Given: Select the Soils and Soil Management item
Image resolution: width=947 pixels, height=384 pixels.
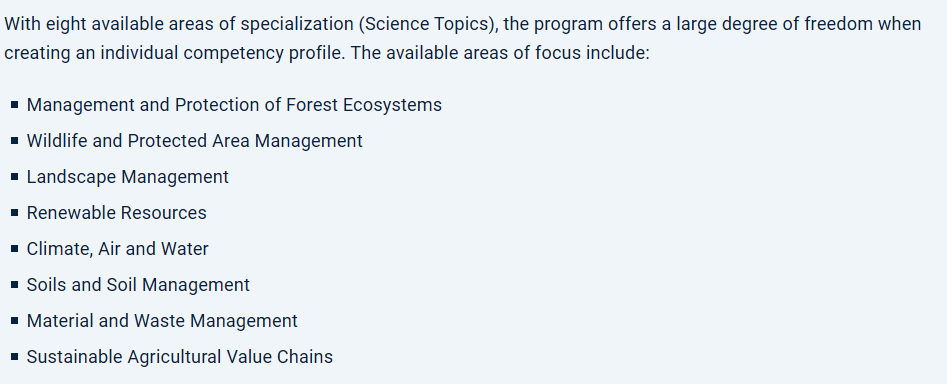Looking at the screenshot, I should [x=138, y=285].
